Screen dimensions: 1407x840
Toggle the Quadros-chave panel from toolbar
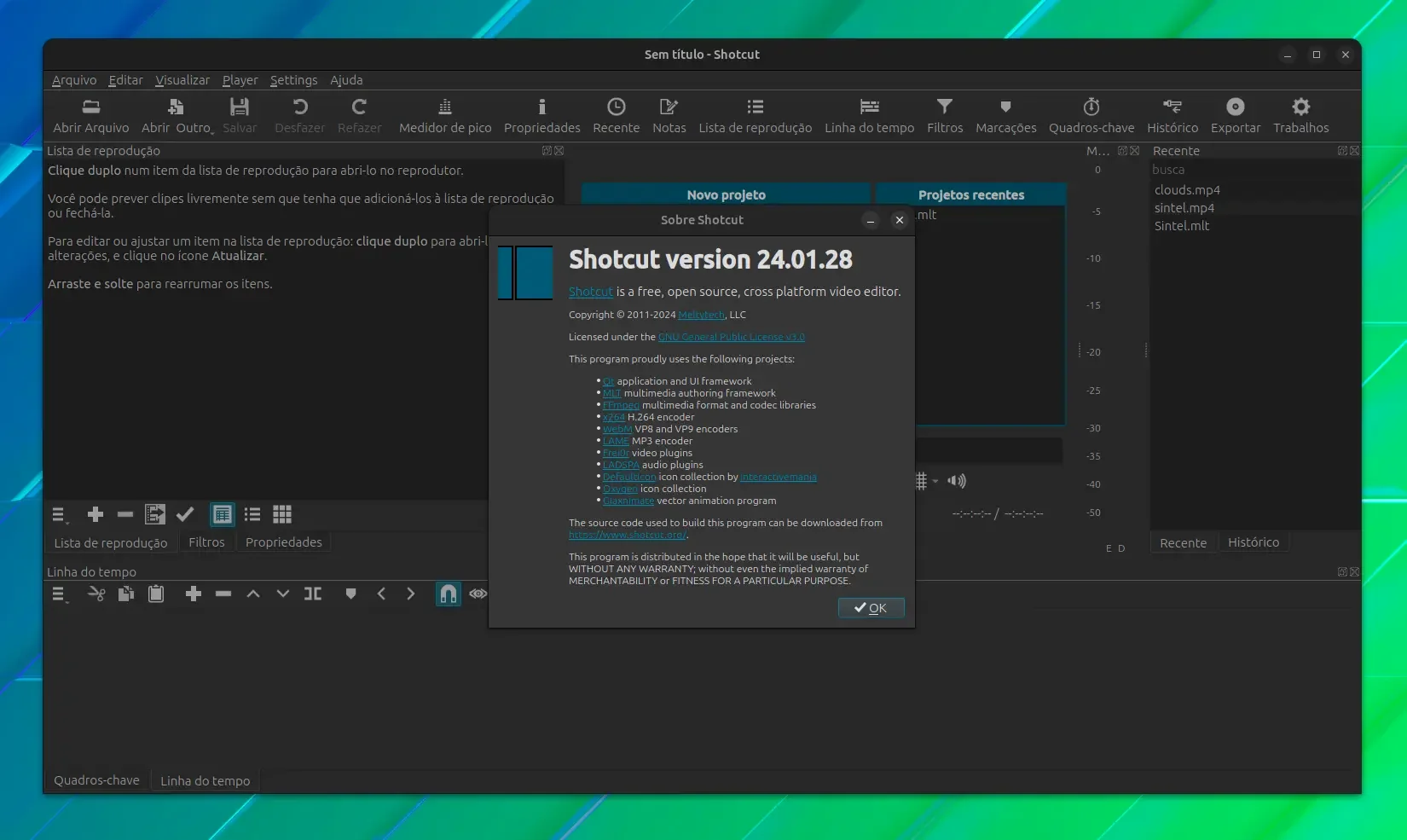(1091, 116)
